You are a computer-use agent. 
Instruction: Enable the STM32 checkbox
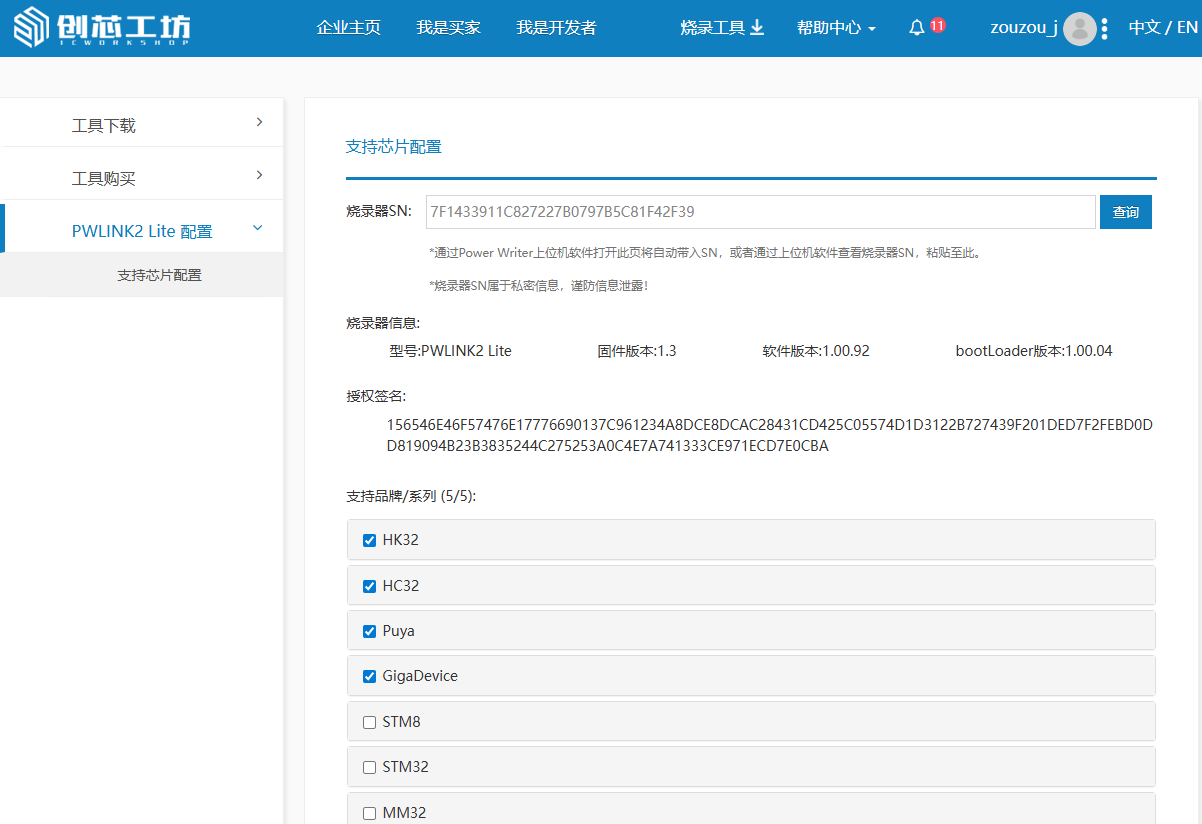pos(369,768)
